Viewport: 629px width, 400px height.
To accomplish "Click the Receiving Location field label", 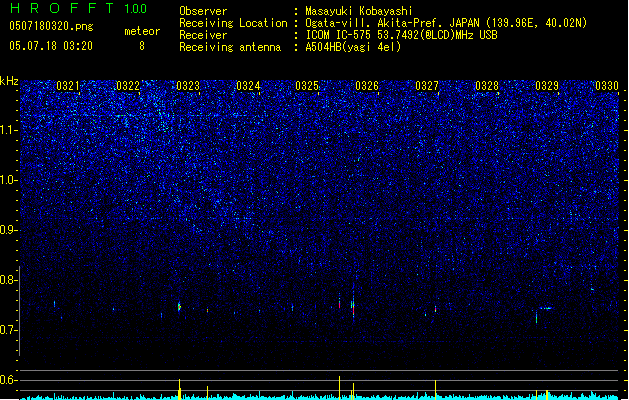I will (x=233, y=23).
